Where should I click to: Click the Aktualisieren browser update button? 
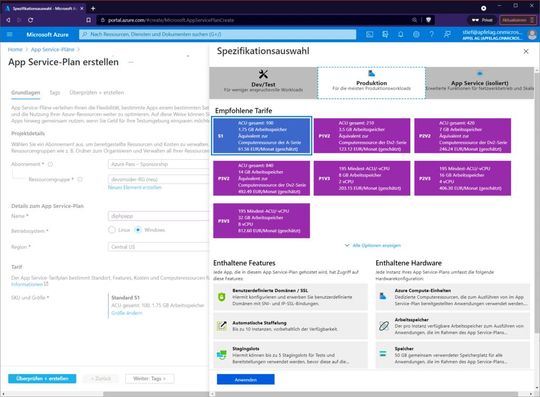click(518, 20)
